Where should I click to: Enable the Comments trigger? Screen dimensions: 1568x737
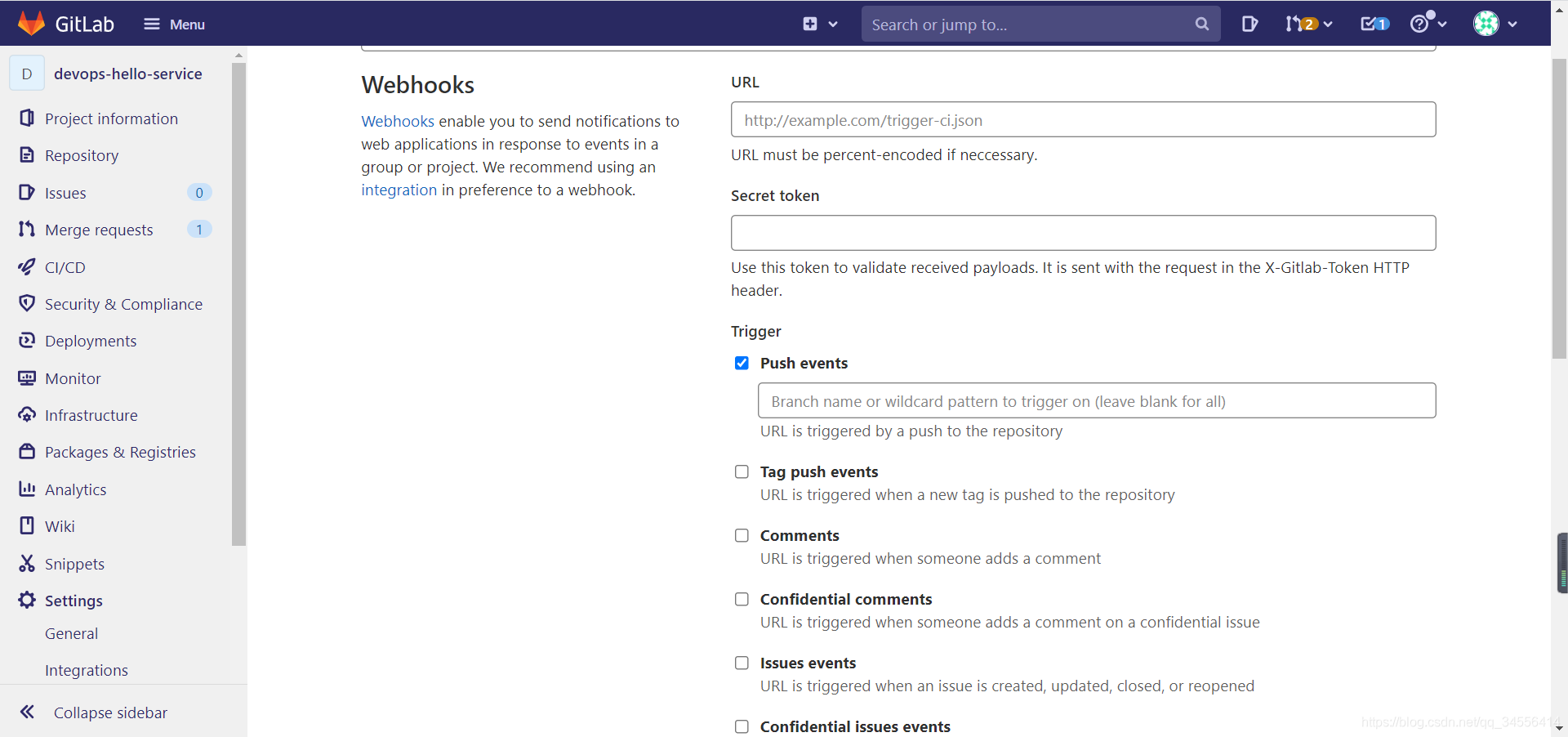[x=741, y=535]
